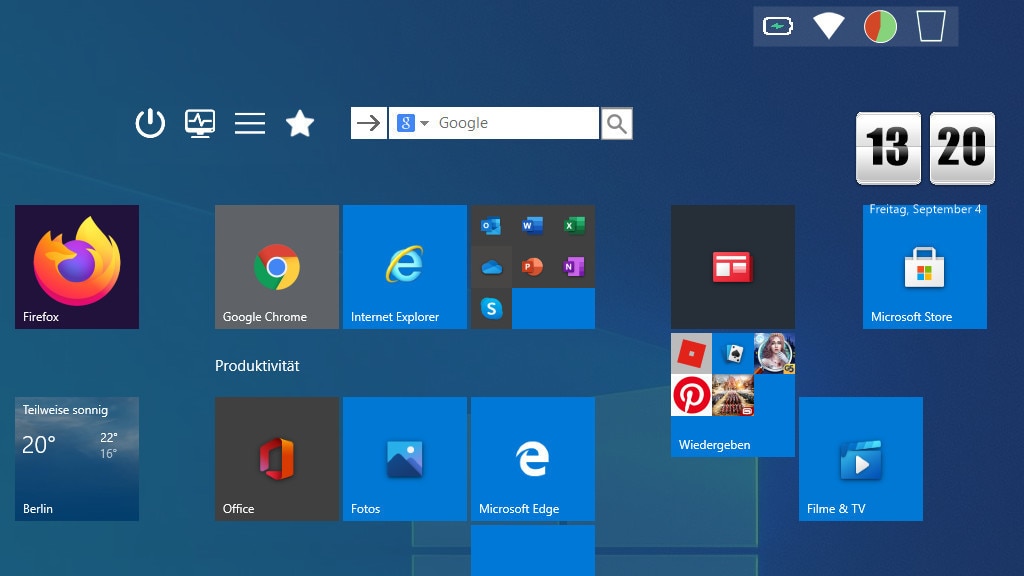Click the favorites star icon

[300, 123]
